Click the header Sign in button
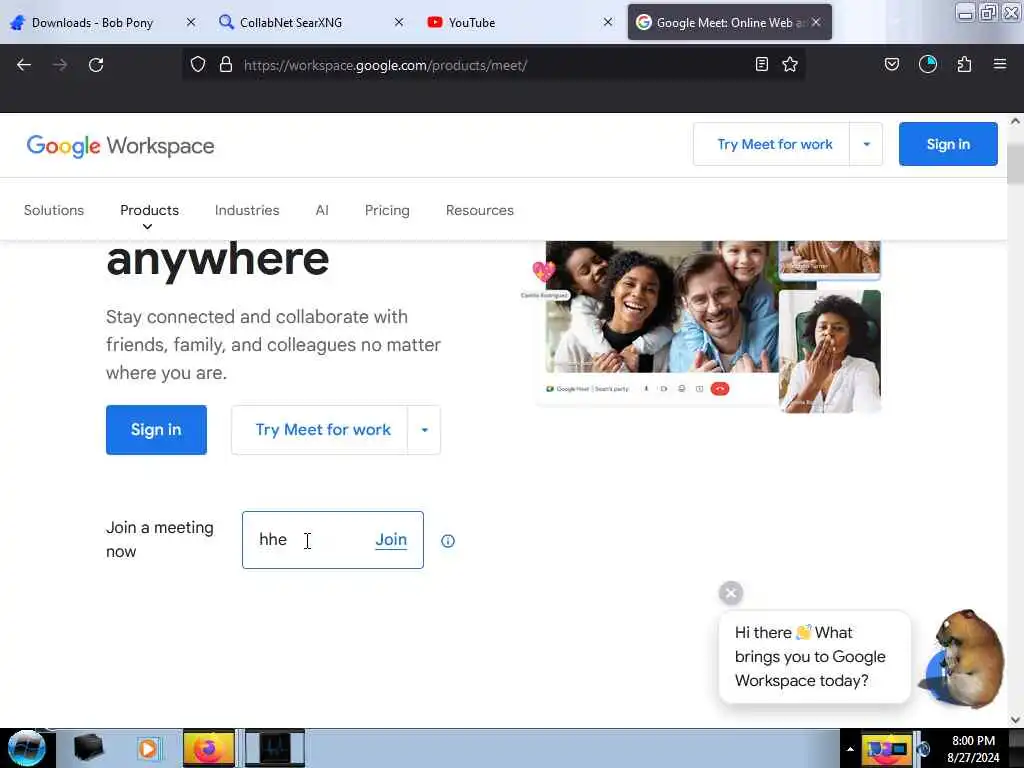The width and height of the screenshot is (1024, 768). [x=948, y=144]
